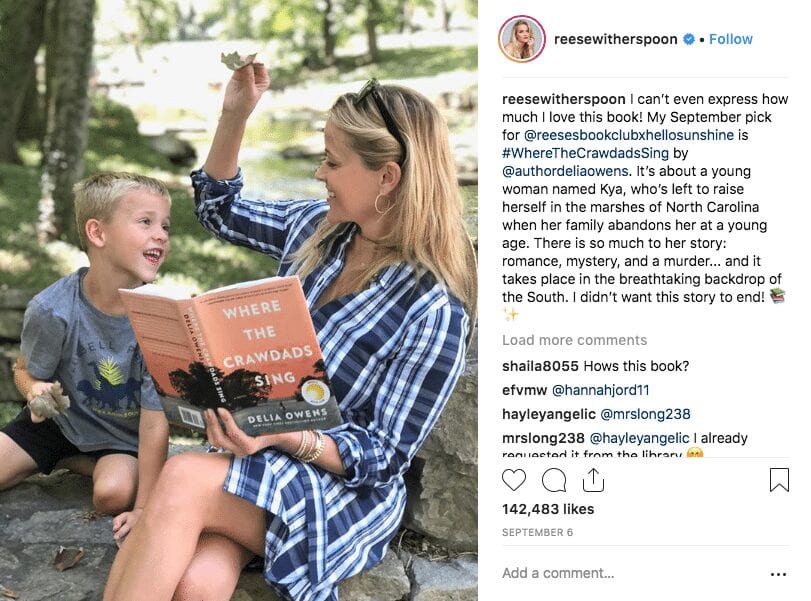Like the post with the heart icon
The width and height of the screenshot is (811, 601).
click(514, 480)
